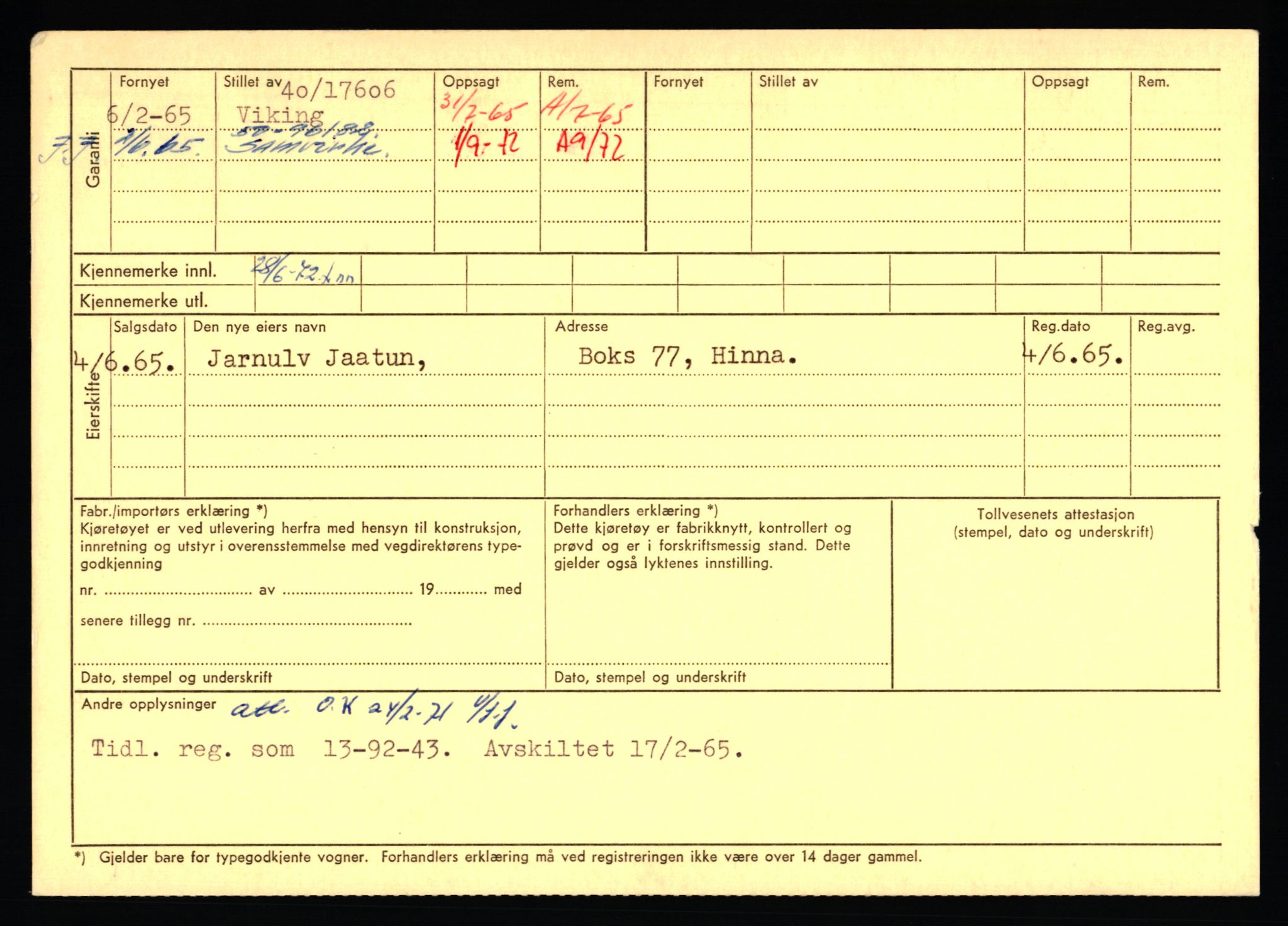Select the typed word Viking

click(x=280, y=115)
